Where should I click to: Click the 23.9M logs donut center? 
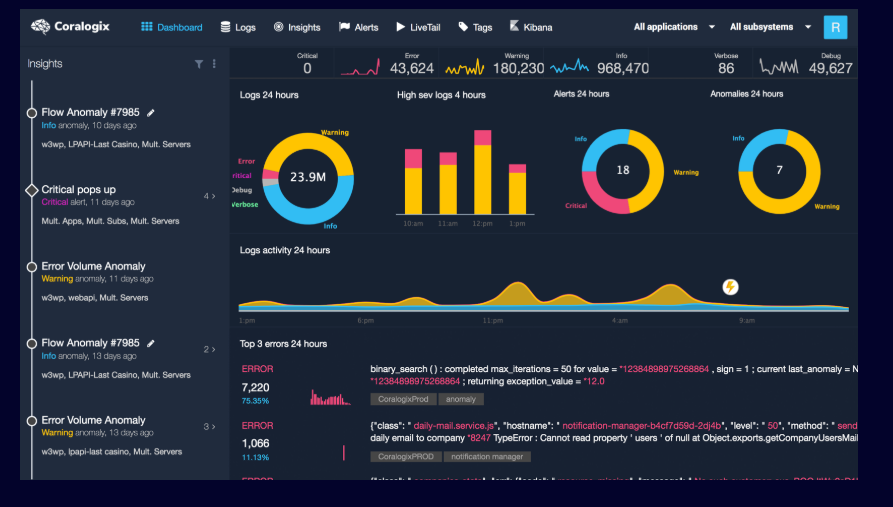[x=308, y=177]
